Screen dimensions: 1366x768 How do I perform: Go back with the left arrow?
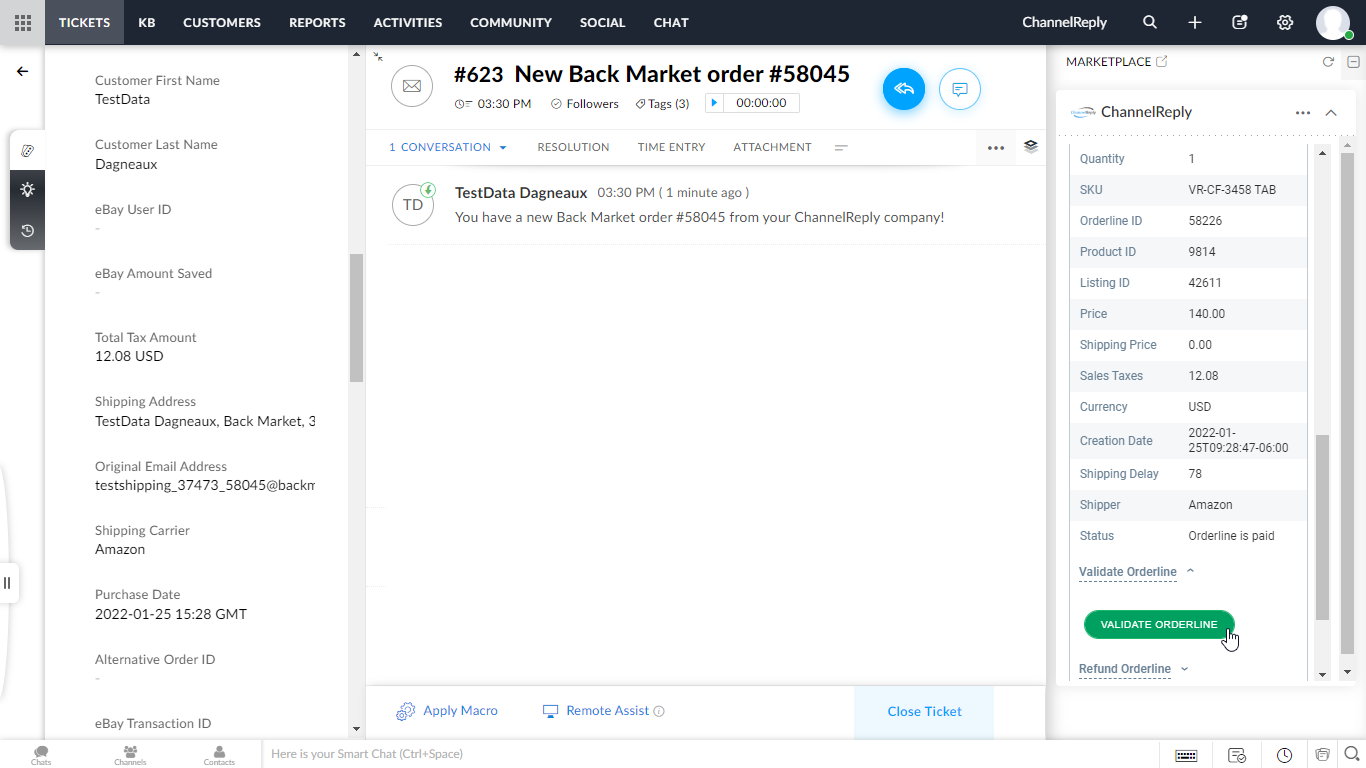point(22,71)
